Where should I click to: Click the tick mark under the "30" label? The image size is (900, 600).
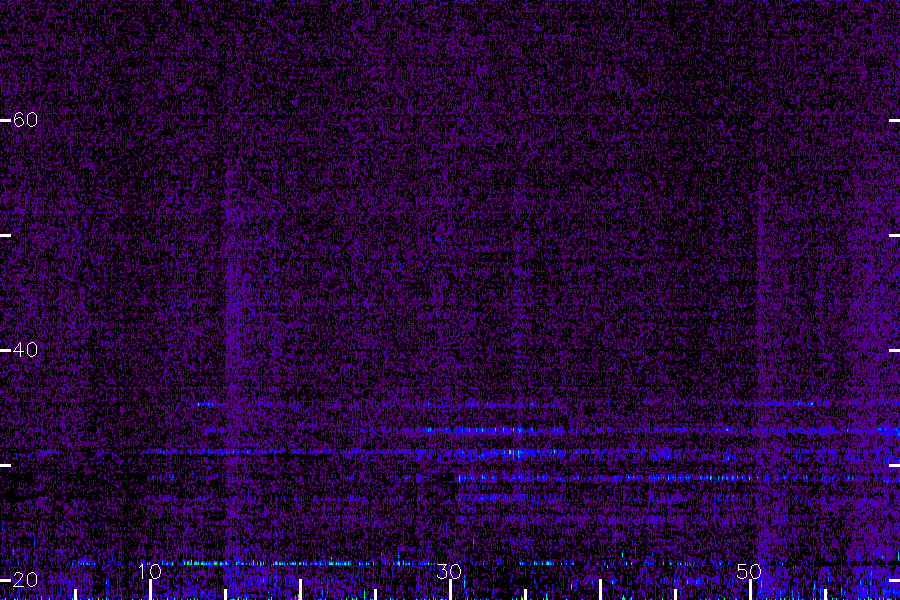[450, 590]
